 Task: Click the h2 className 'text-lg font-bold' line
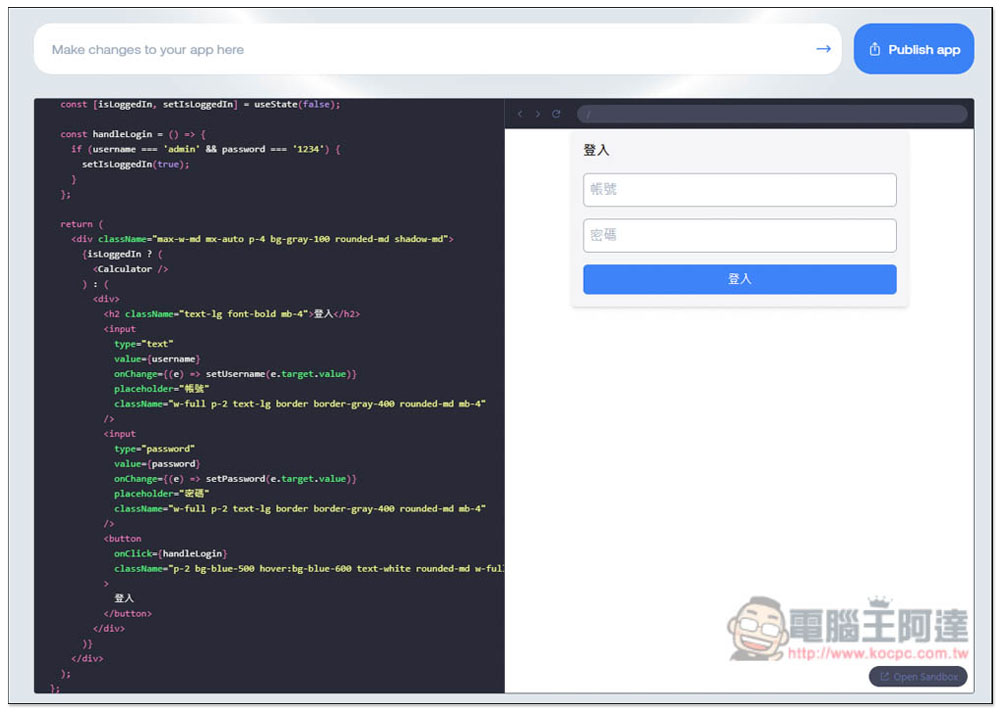click(232, 314)
